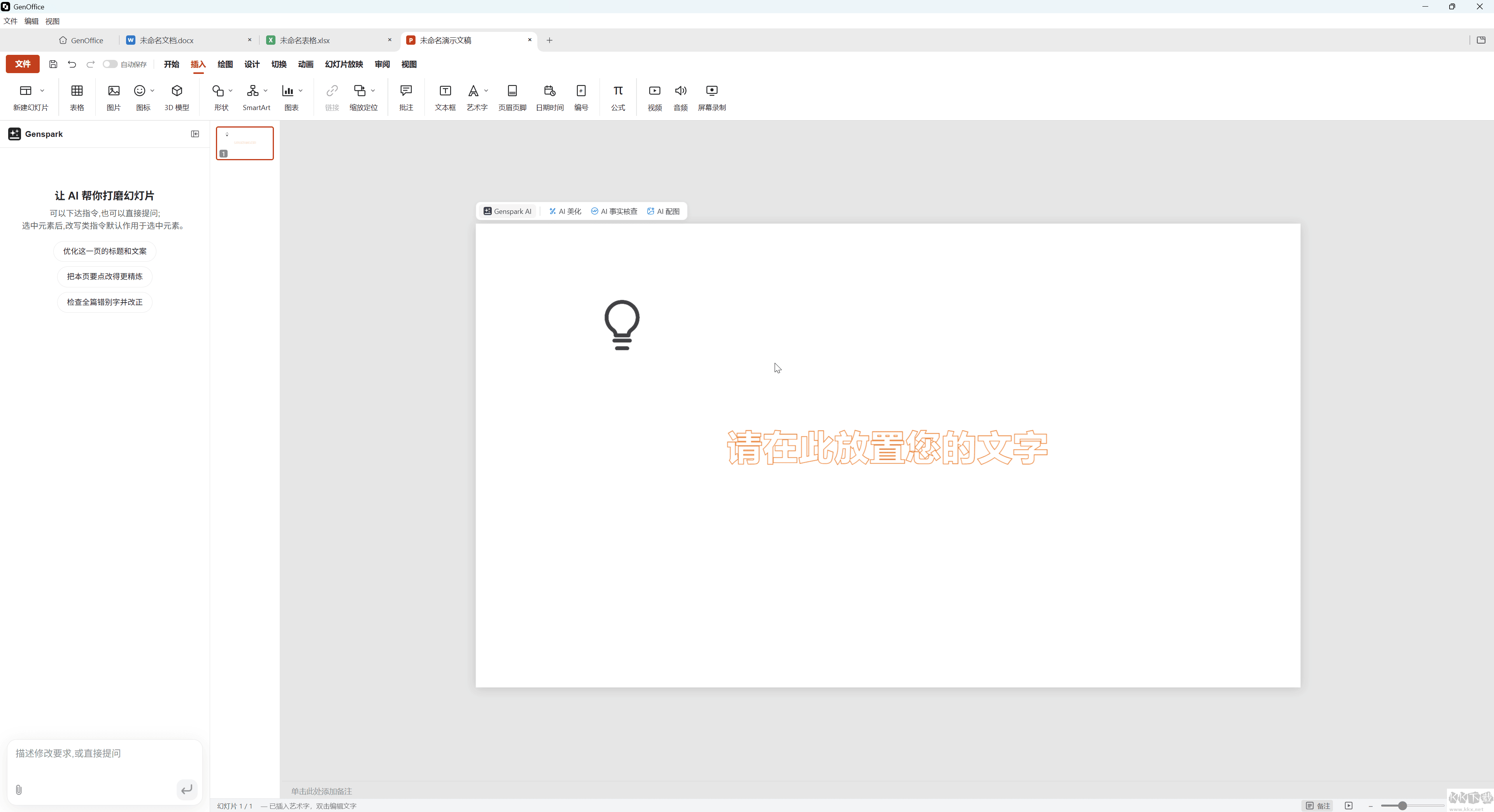Screen dimensions: 1494x812
Task: Insert date and time with 日期时间
Action: pos(549,97)
